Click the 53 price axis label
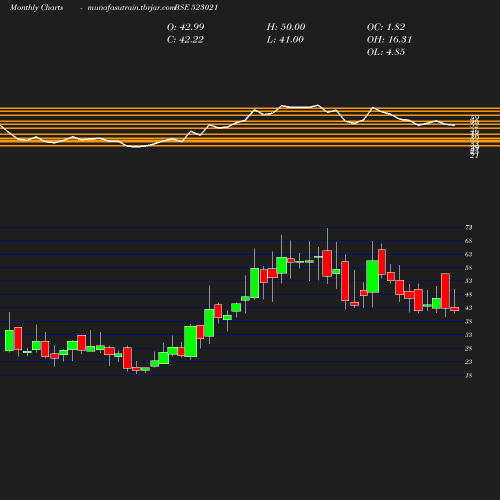Screen dimensions: 500x500 (469, 281)
